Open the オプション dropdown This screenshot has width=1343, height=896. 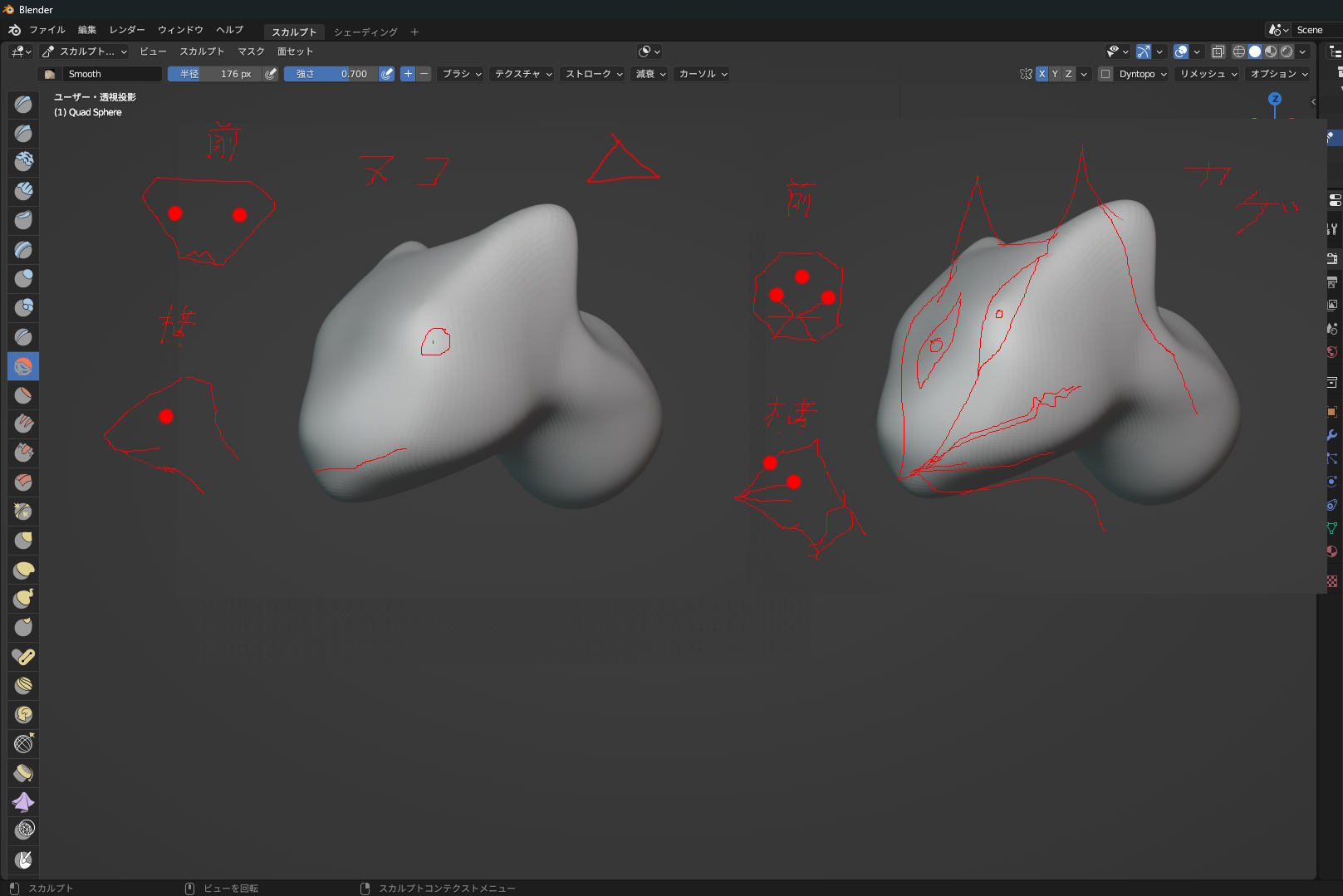coord(1278,74)
